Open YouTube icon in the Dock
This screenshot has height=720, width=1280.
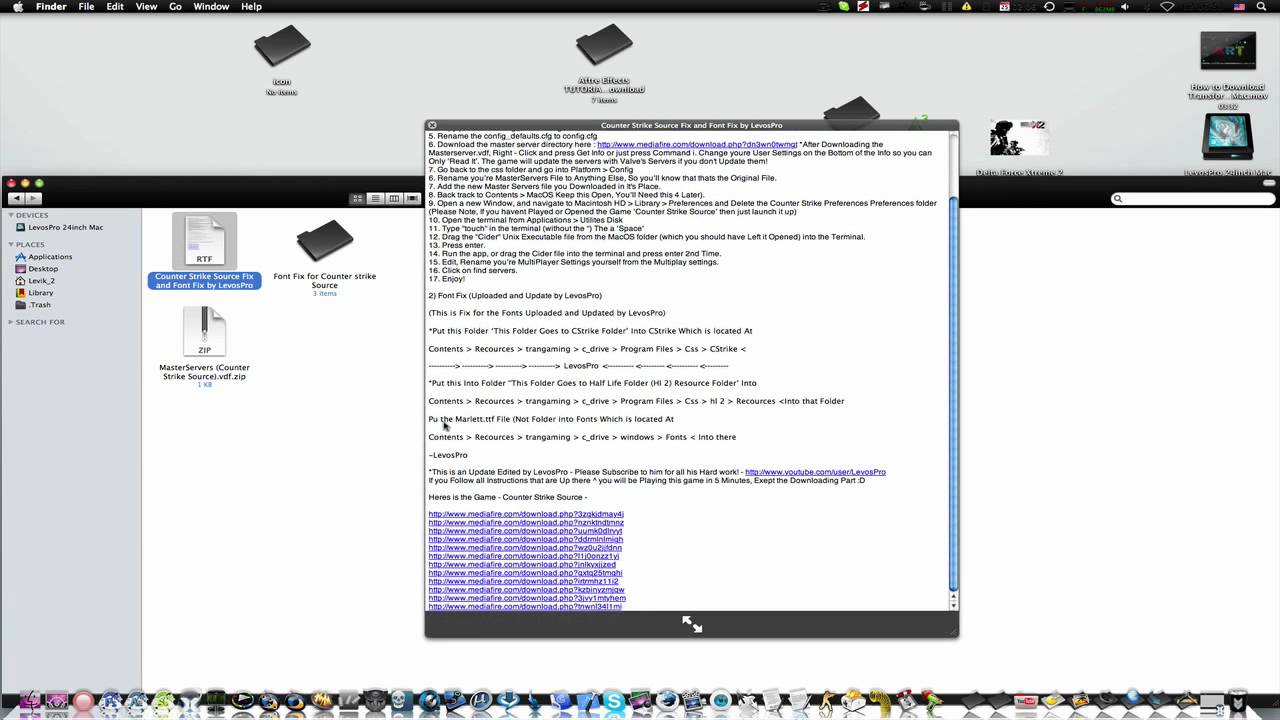coord(1027,702)
